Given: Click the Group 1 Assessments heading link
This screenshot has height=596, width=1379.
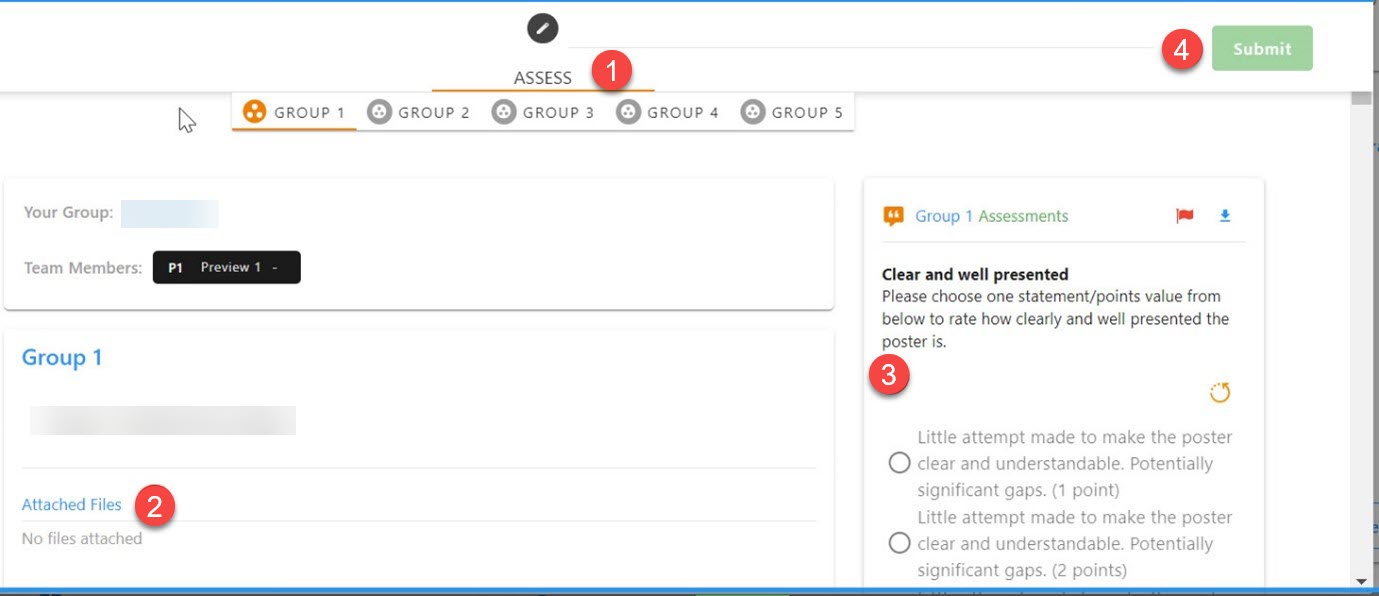Looking at the screenshot, I should click(991, 216).
